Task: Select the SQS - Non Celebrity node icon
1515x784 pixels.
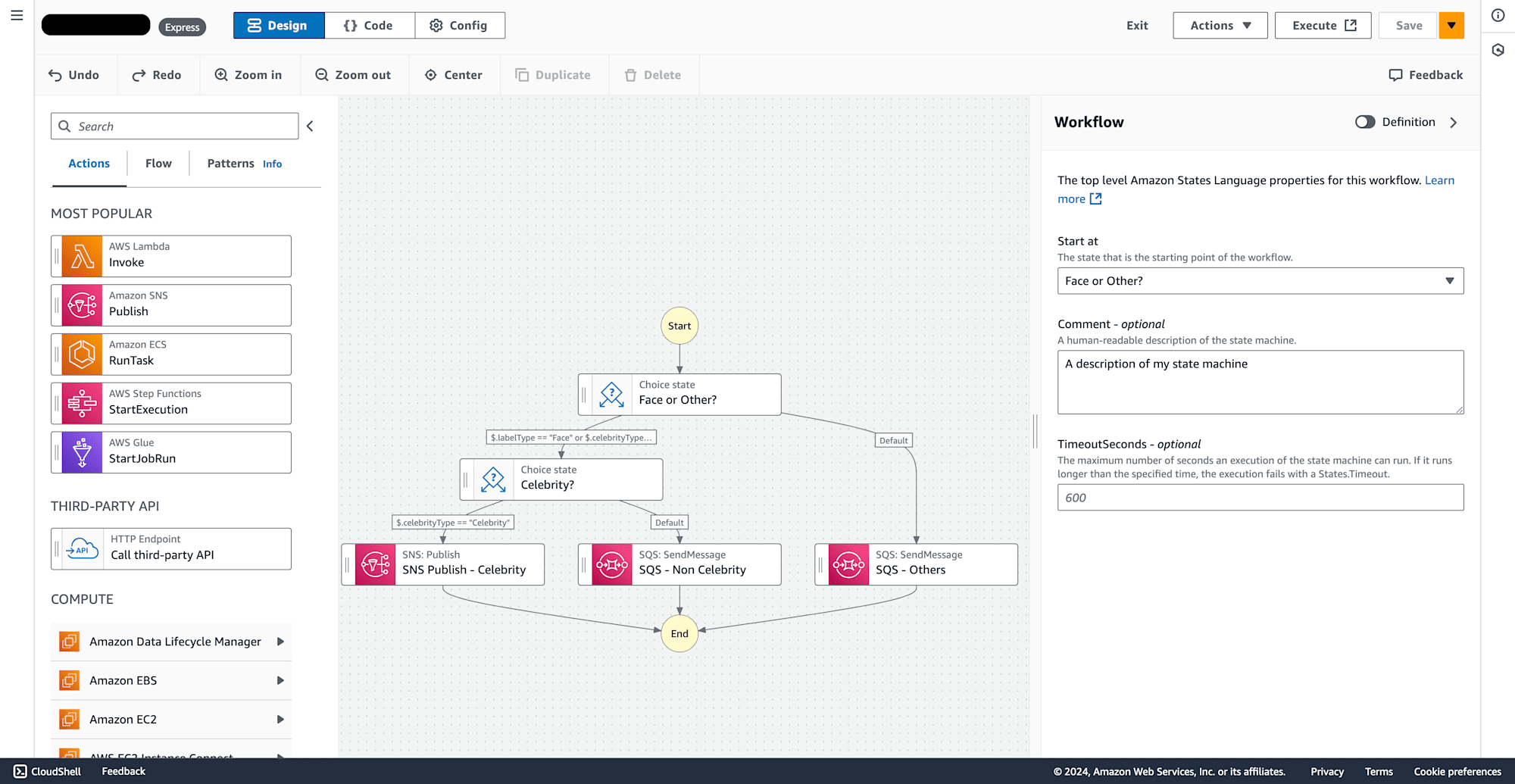Action: (612, 564)
